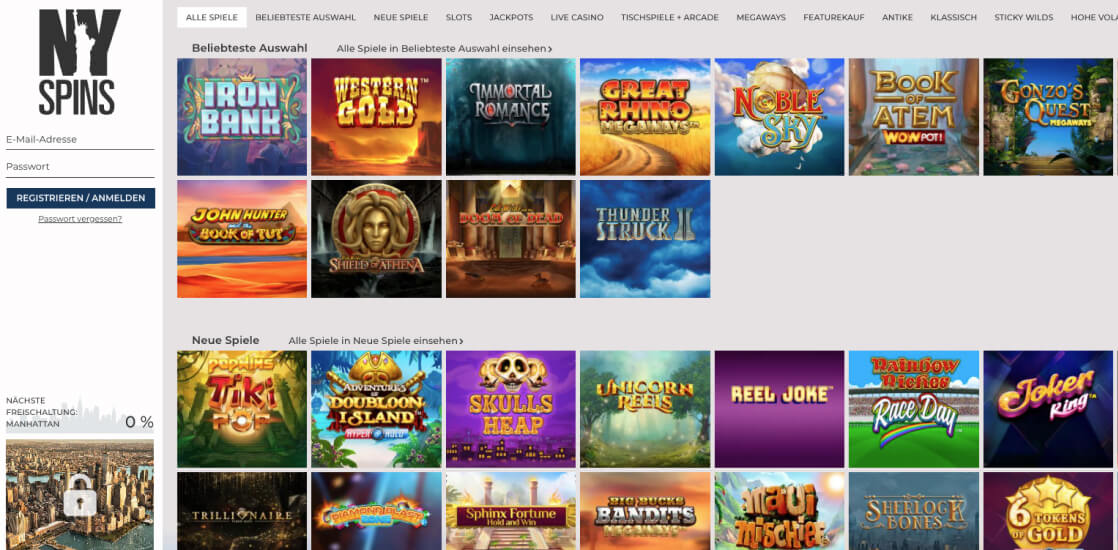Screen dimensions: 1118x550
Task: Select Great Rhino Megaways game
Action: (x=645, y=117)
